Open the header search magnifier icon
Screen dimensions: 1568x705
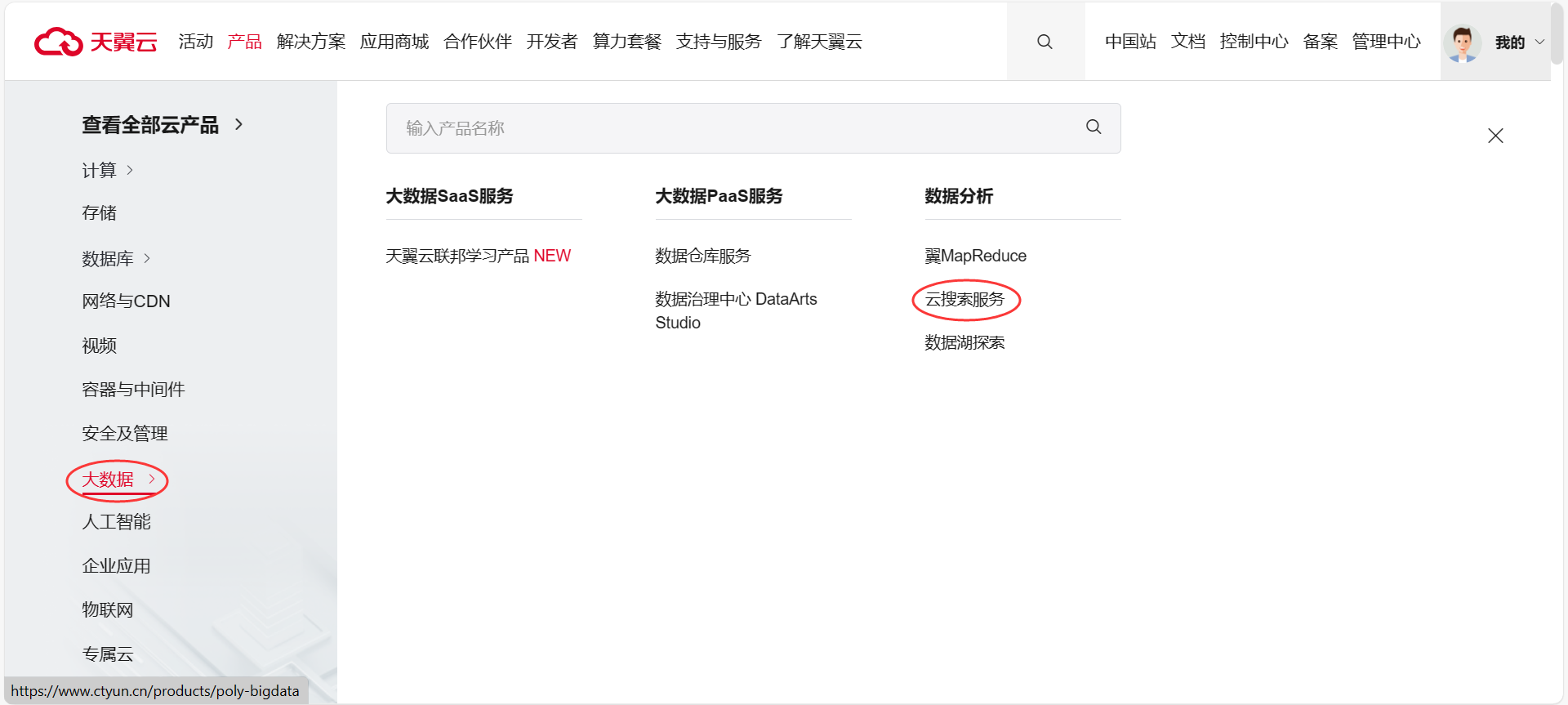[1045, 42]
